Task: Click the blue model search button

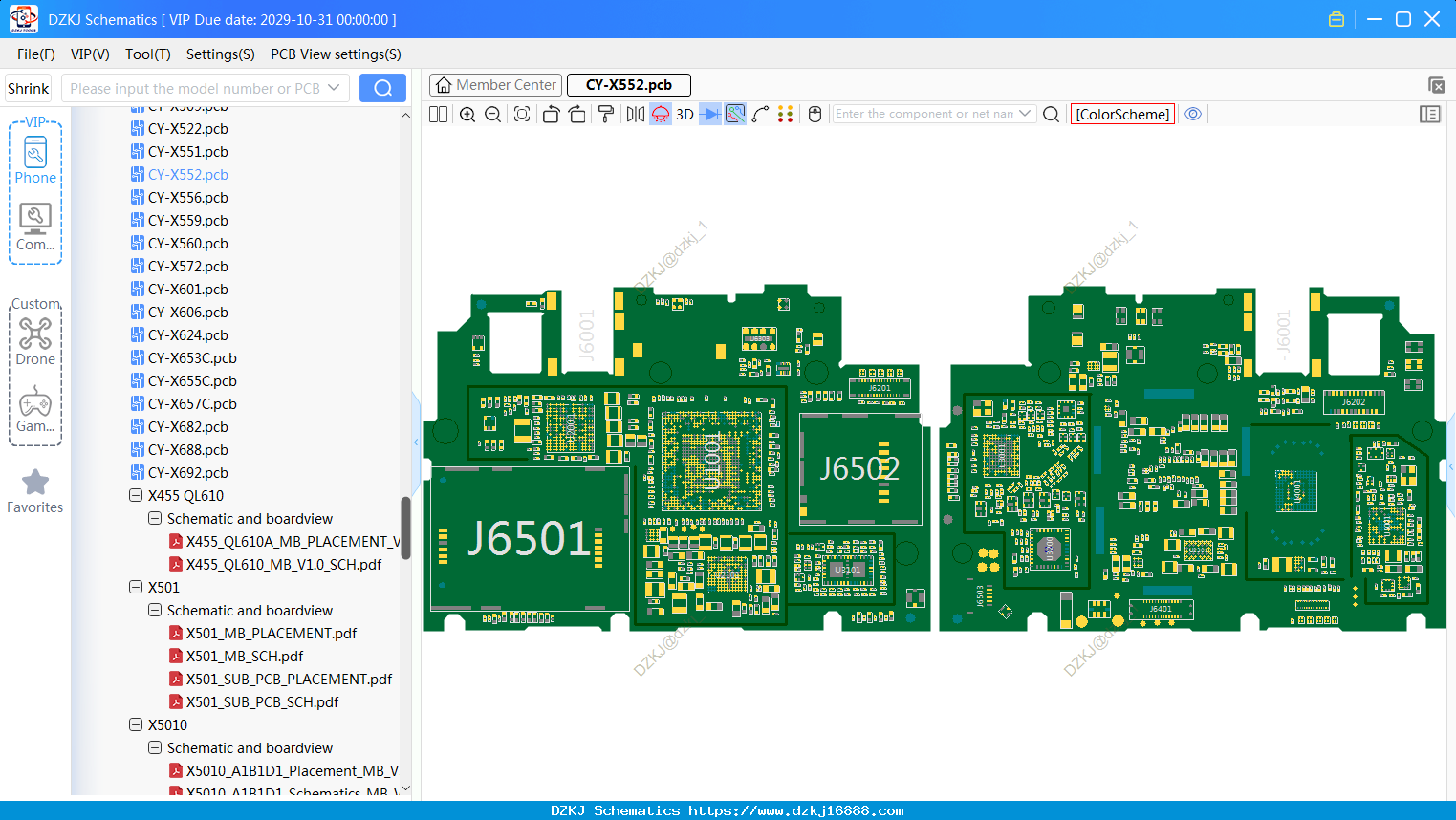Action: coord(382,88)
